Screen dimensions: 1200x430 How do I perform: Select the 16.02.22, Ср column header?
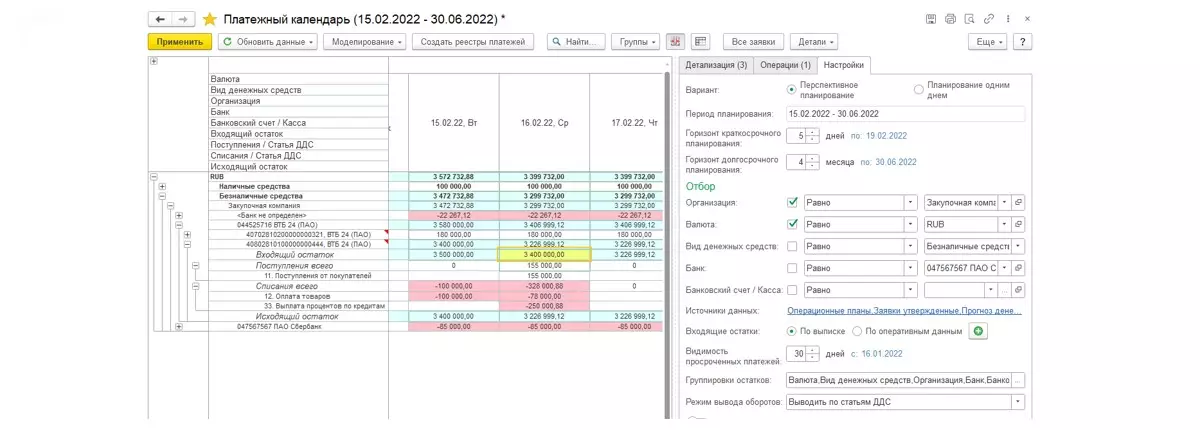pyautogui.click(x=544, y=121)
